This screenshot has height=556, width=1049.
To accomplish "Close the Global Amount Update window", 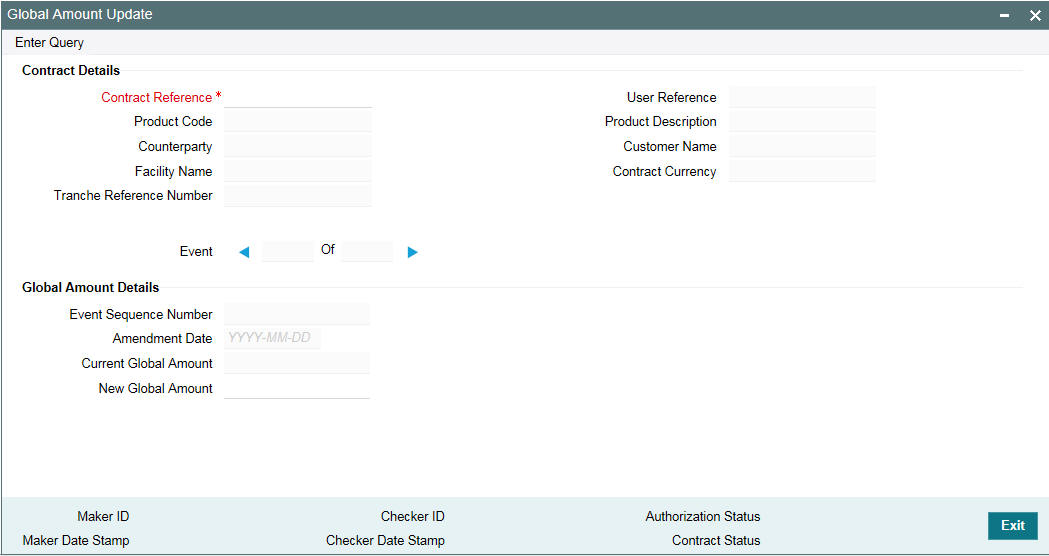I will pyautogui.click(x=1035, y=15).
